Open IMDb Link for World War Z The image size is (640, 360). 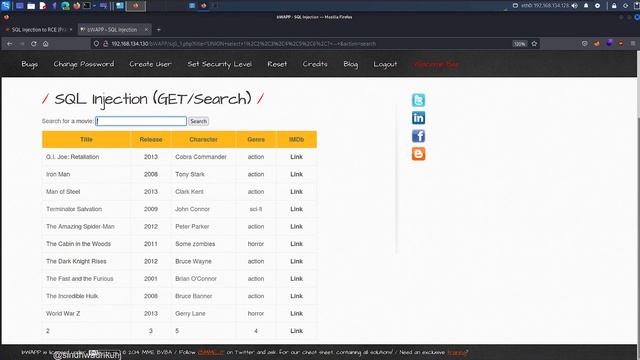pyautogui.click(x=296, y=313)
